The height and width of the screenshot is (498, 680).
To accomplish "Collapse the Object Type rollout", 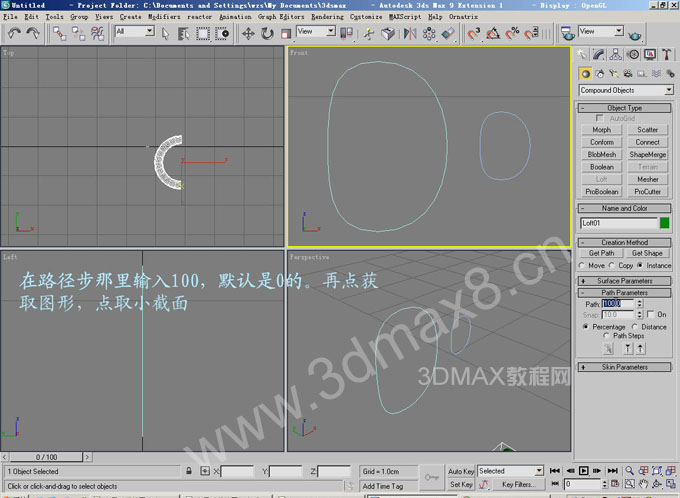I will coord(624,108).
